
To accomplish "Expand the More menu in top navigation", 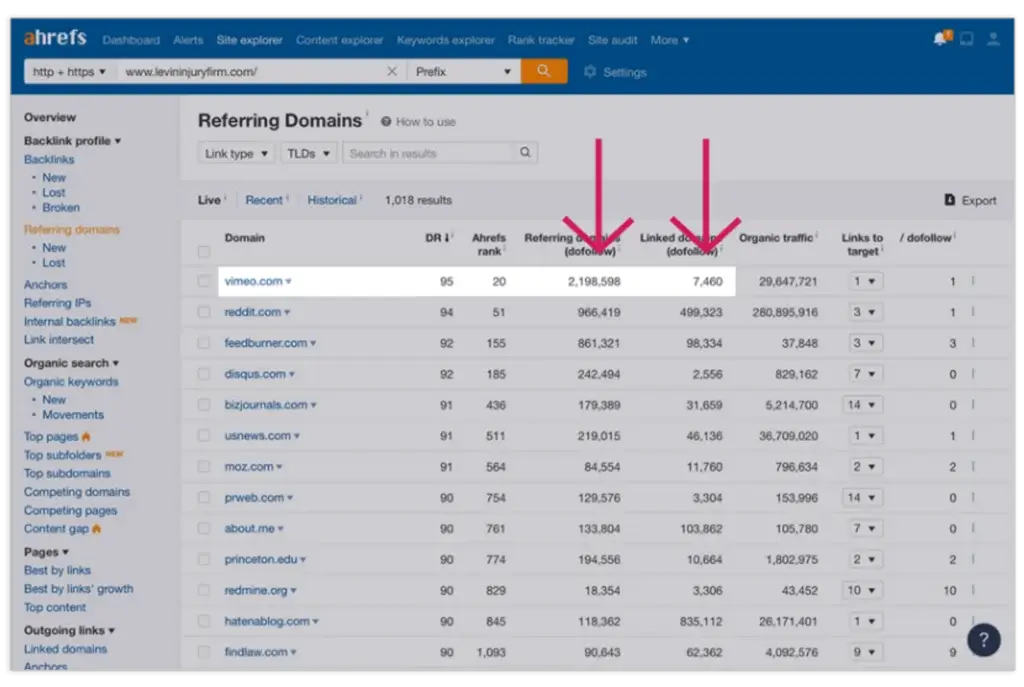I will pos(669,40).
